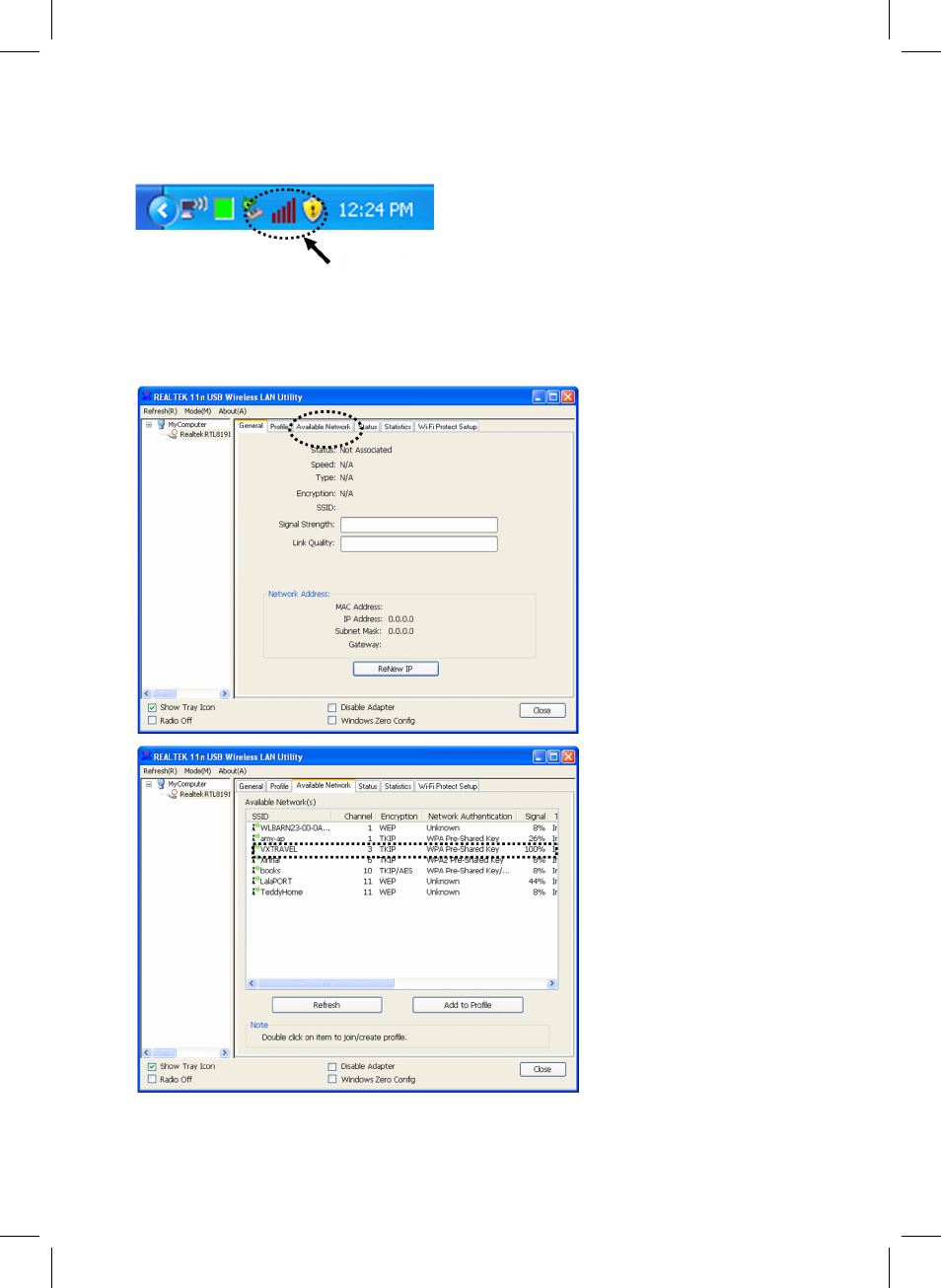Select the MyComputer label in the network-list window tree
Image resolution: width=941 pixels, height=1288 pixels.
tap(187, 785)
